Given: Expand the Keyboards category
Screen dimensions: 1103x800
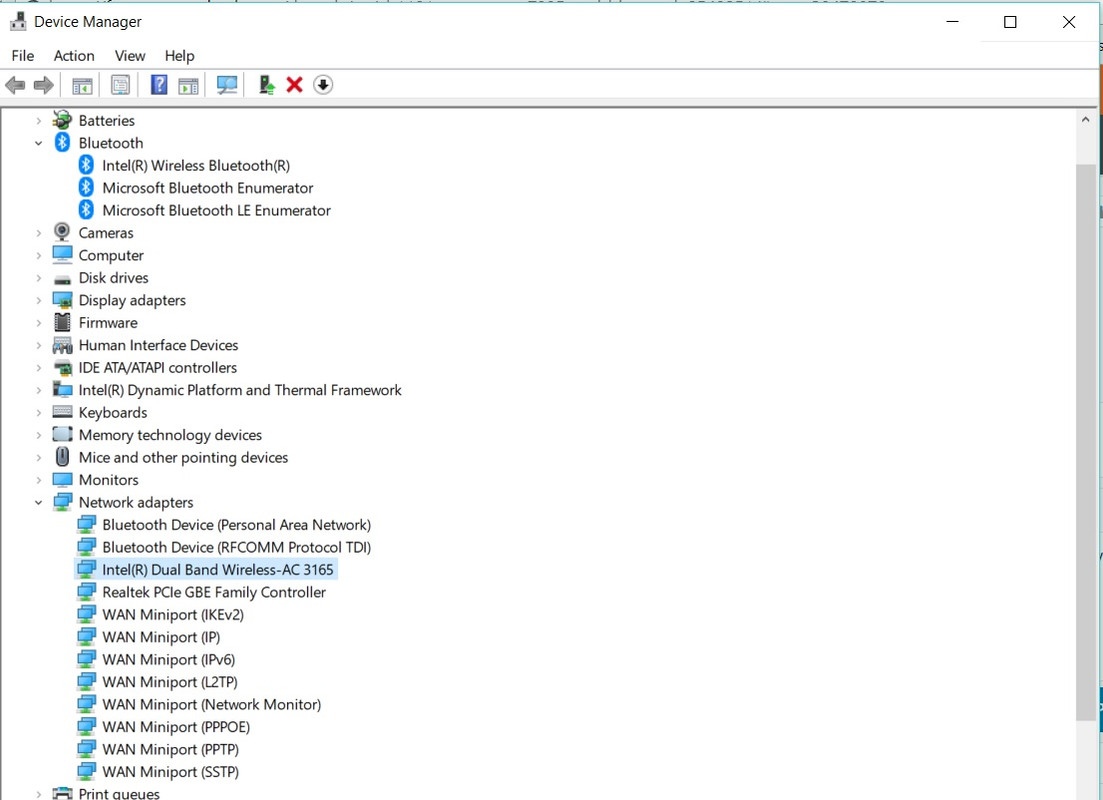Looking at the screenshot, I should pos(39,413).
